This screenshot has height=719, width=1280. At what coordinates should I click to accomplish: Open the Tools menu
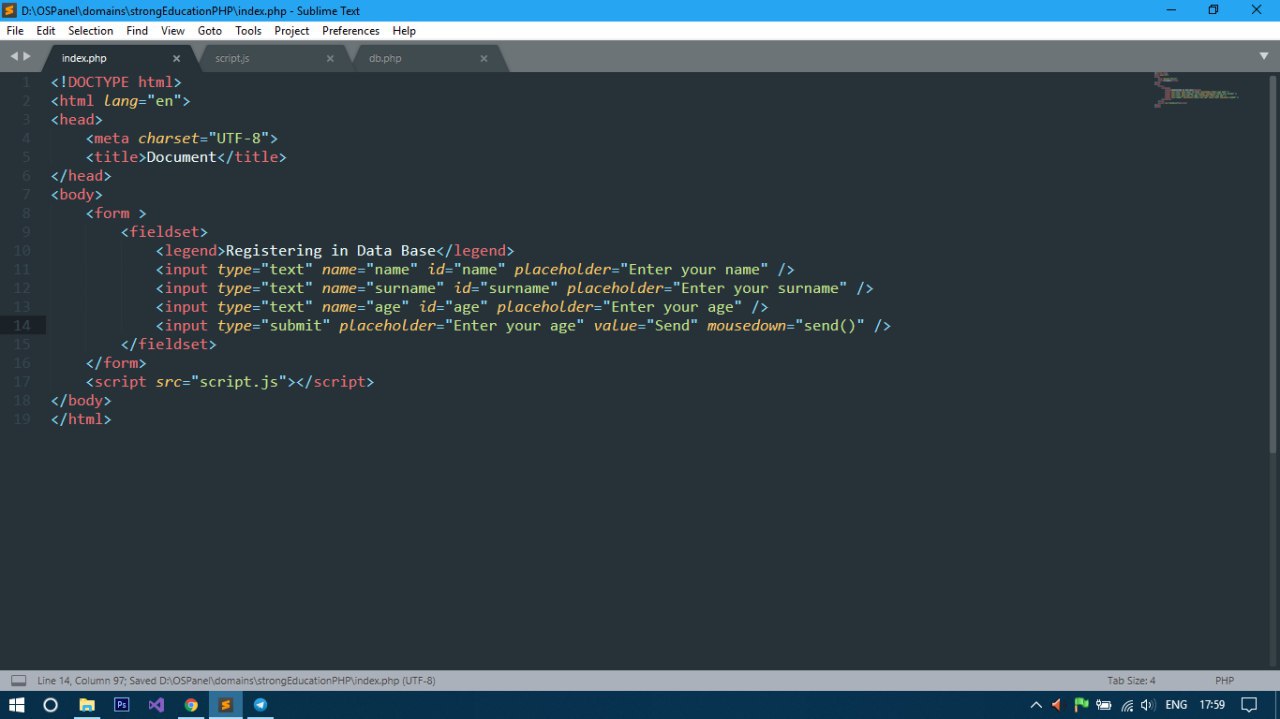248,31
